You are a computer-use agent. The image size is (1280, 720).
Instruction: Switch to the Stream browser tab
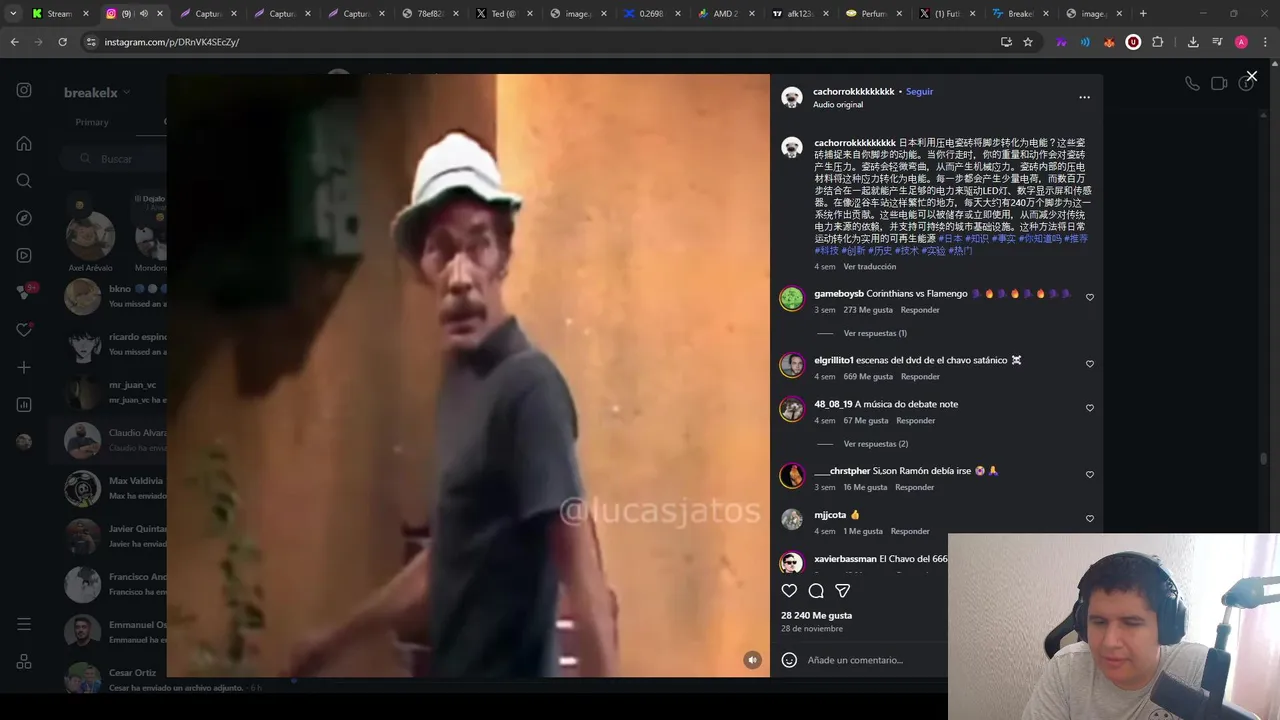60,14
